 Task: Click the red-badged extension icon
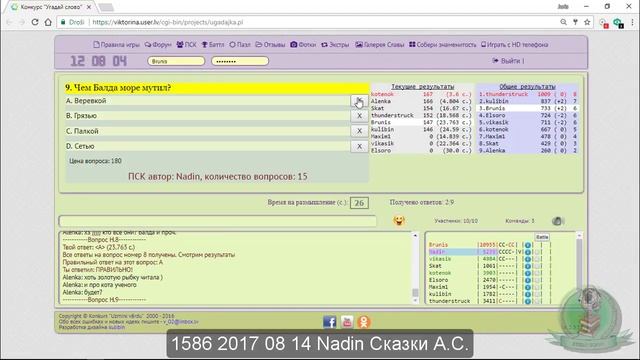click(x=604, y=23)
